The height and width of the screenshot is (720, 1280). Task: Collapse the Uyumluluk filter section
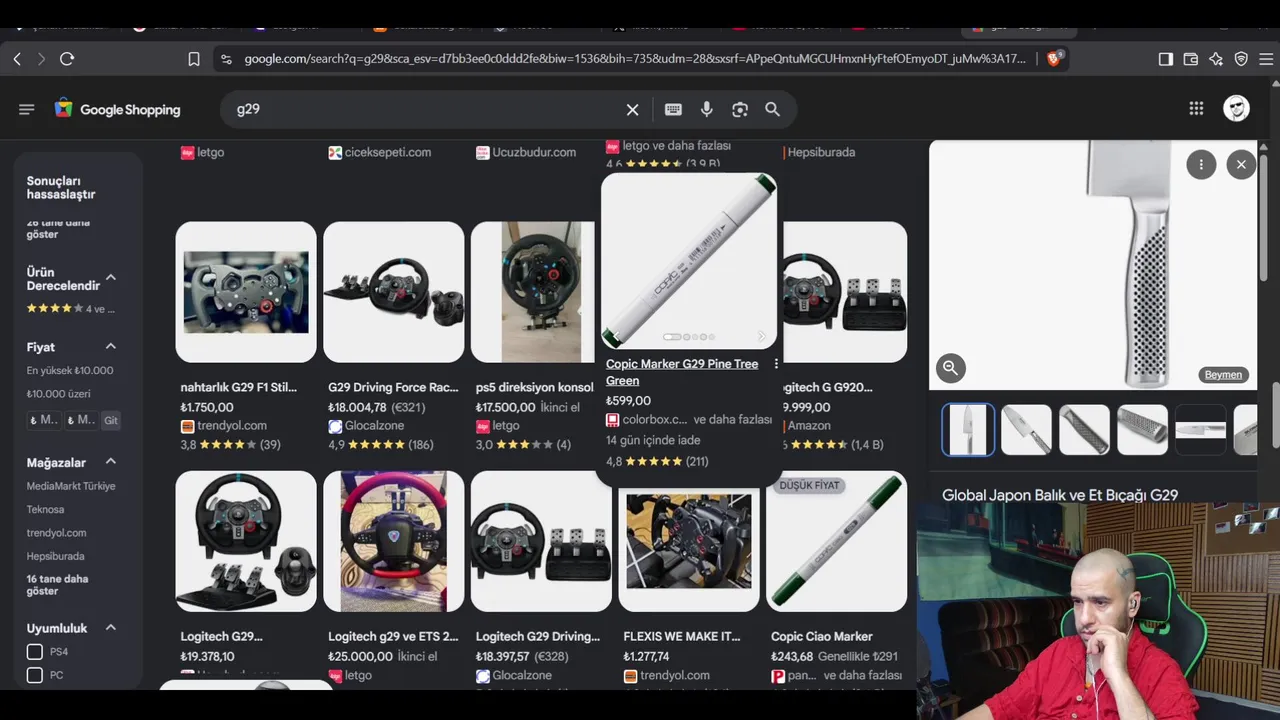coord(111,628)
